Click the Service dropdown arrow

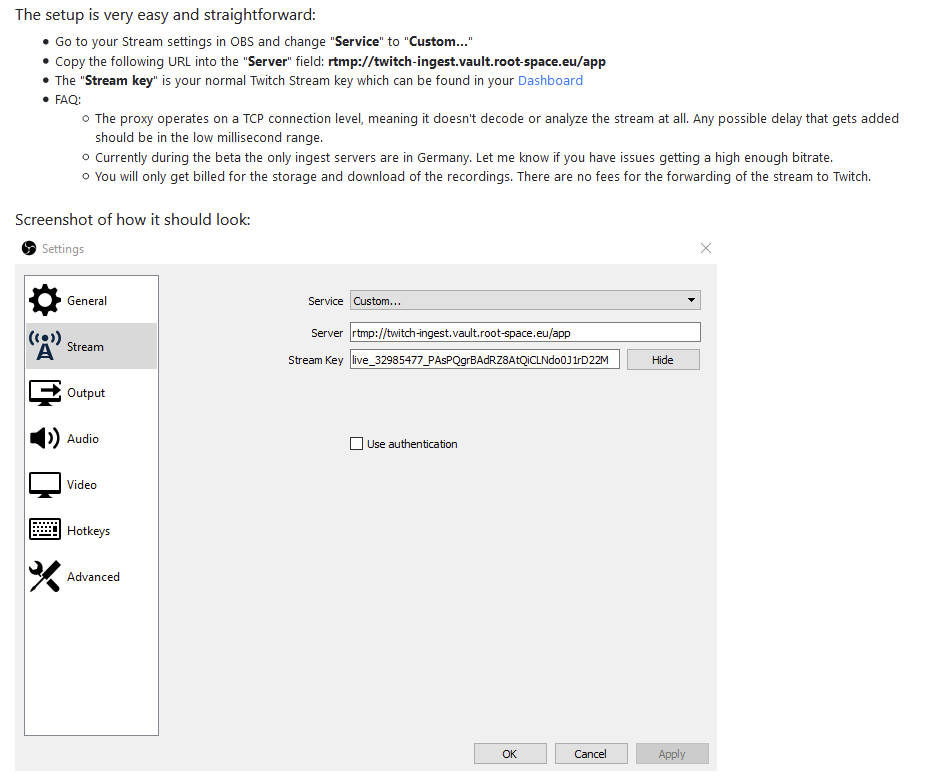tap(691, 300)
